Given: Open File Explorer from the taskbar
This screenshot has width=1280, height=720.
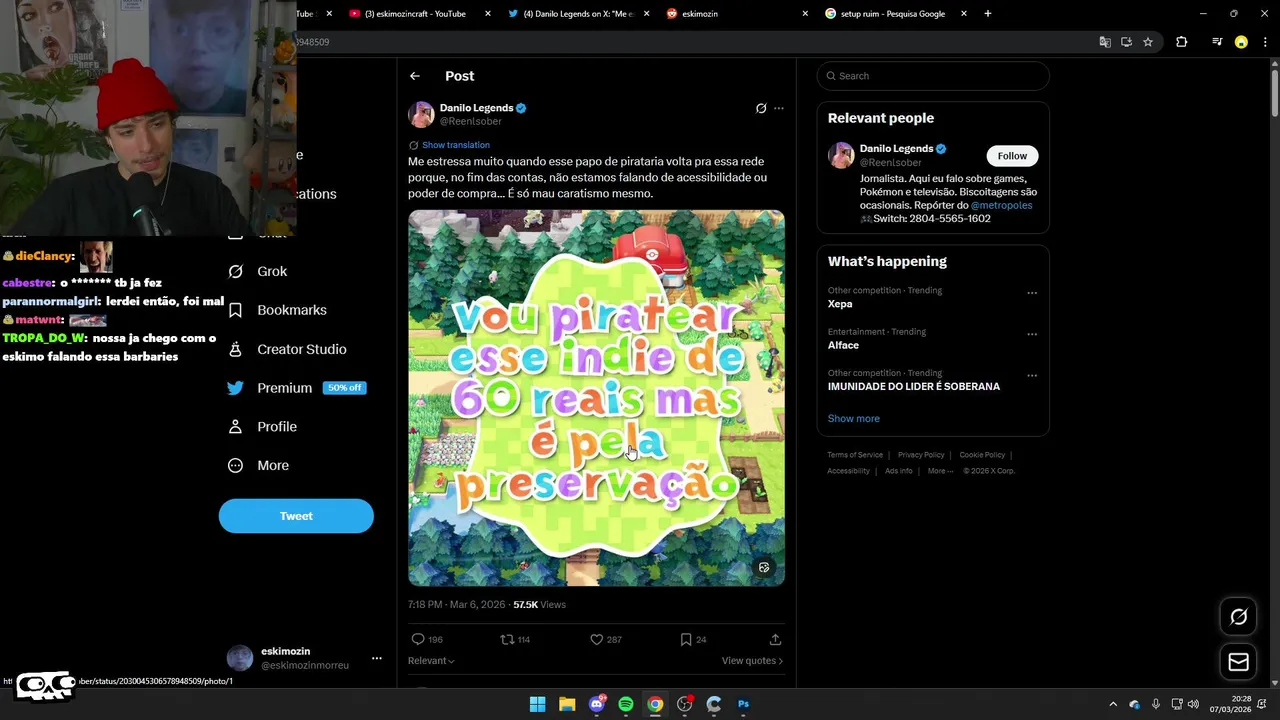Looking at the screenshot, I should [567, 704].
